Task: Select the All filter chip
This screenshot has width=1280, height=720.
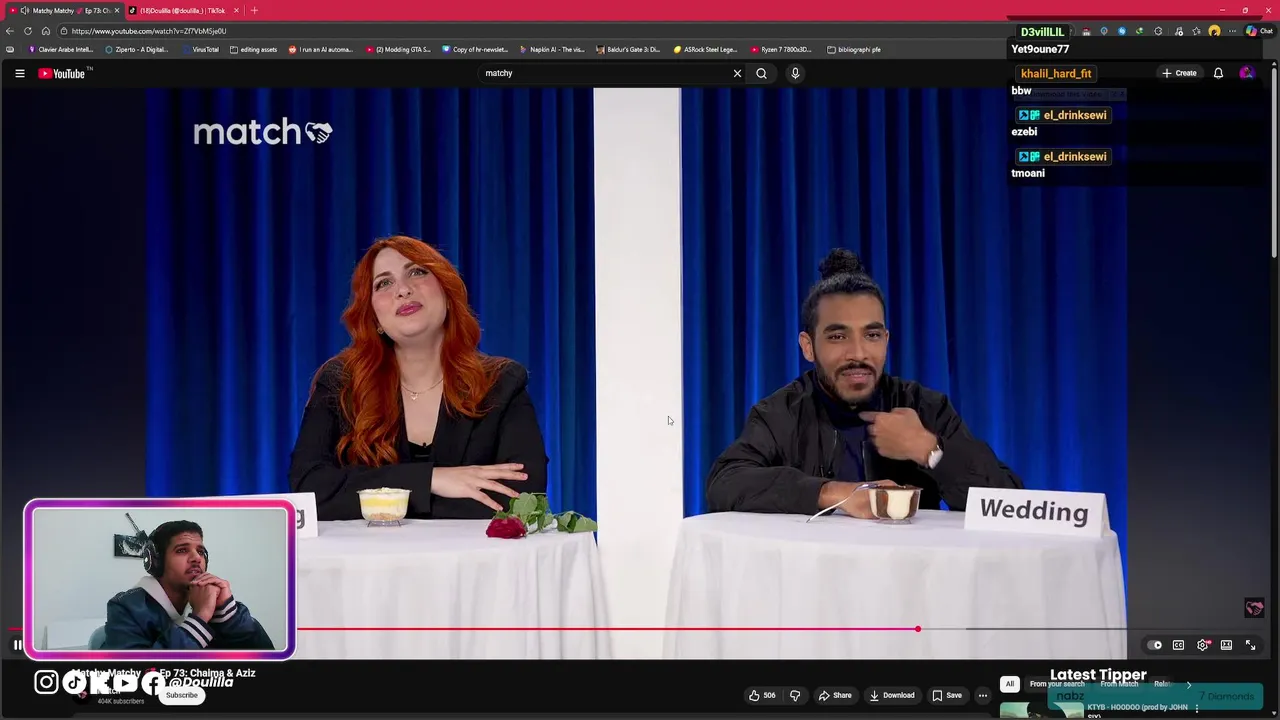Action: [x=1010, y=684]
